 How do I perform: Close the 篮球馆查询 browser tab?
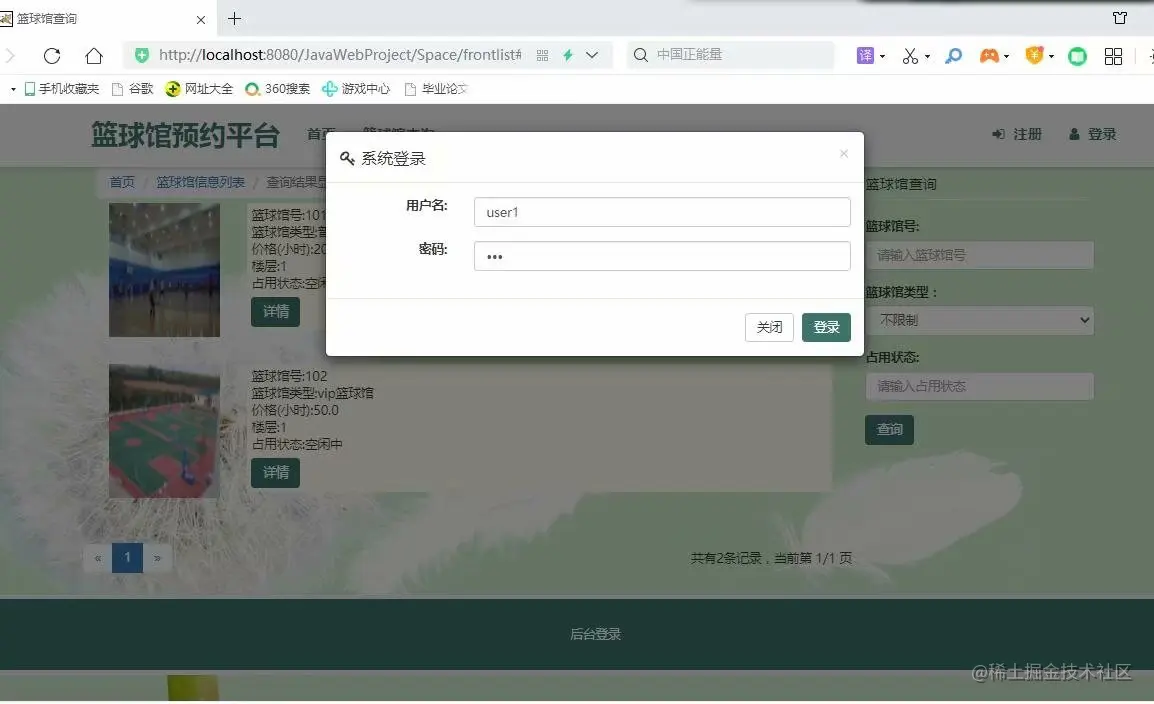coord(201,20)
